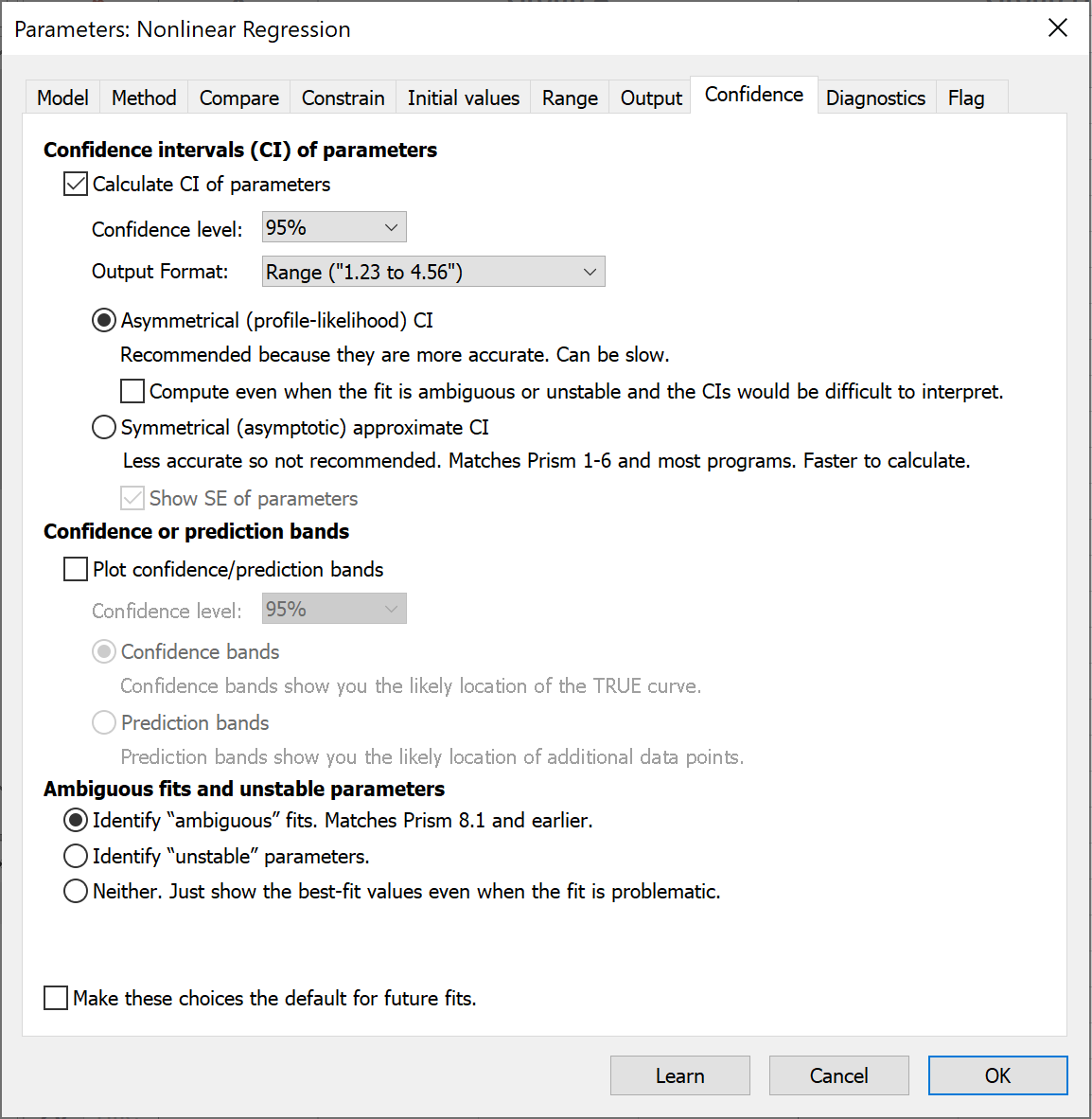Click the Learn button
1092x1119 pixels.
pos(679,1075)
